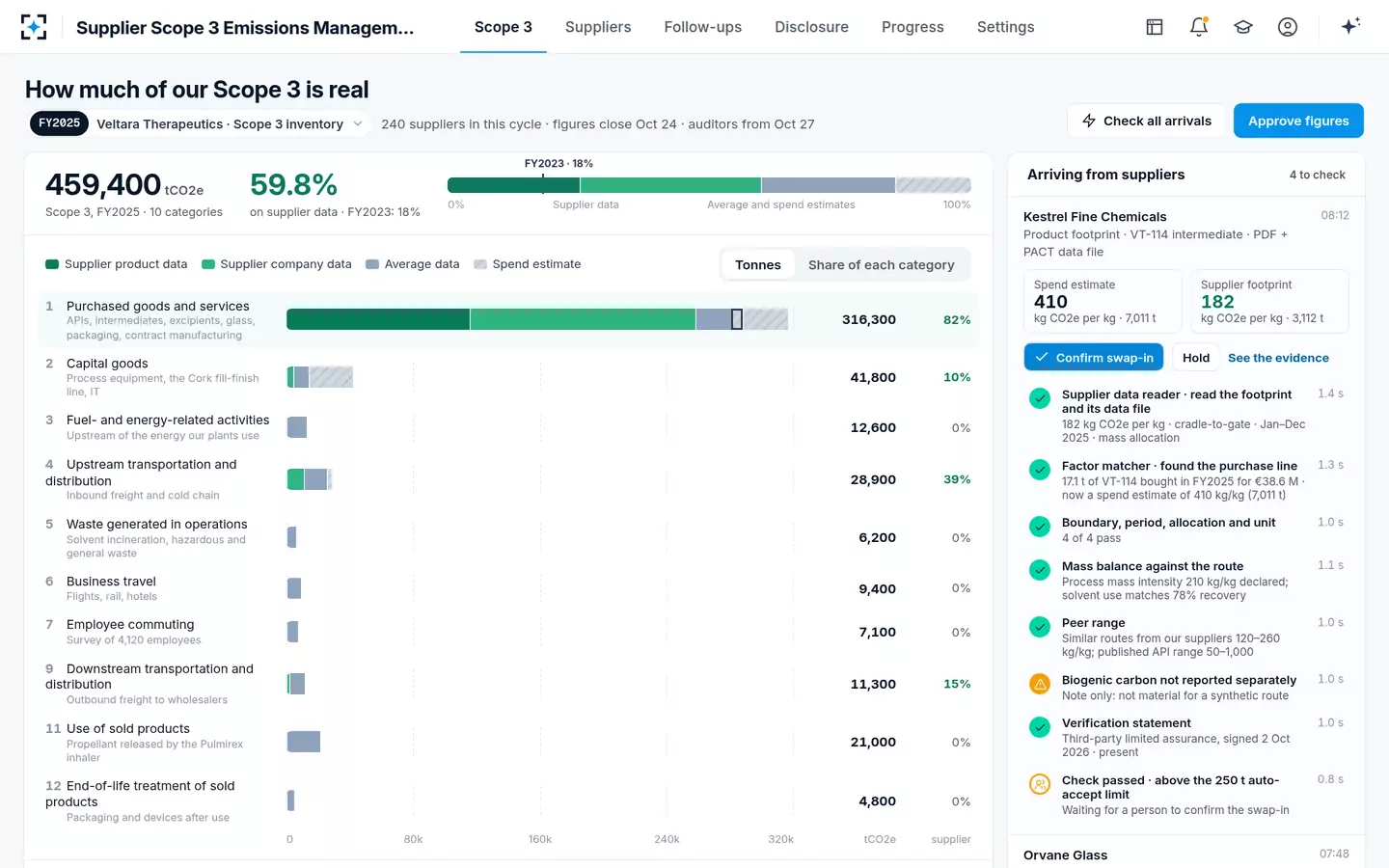Click the Supplier footprint 182 card
The width and height of the screenshot is (1389, 868).
pyautogui.click(x=1269, y=302)
